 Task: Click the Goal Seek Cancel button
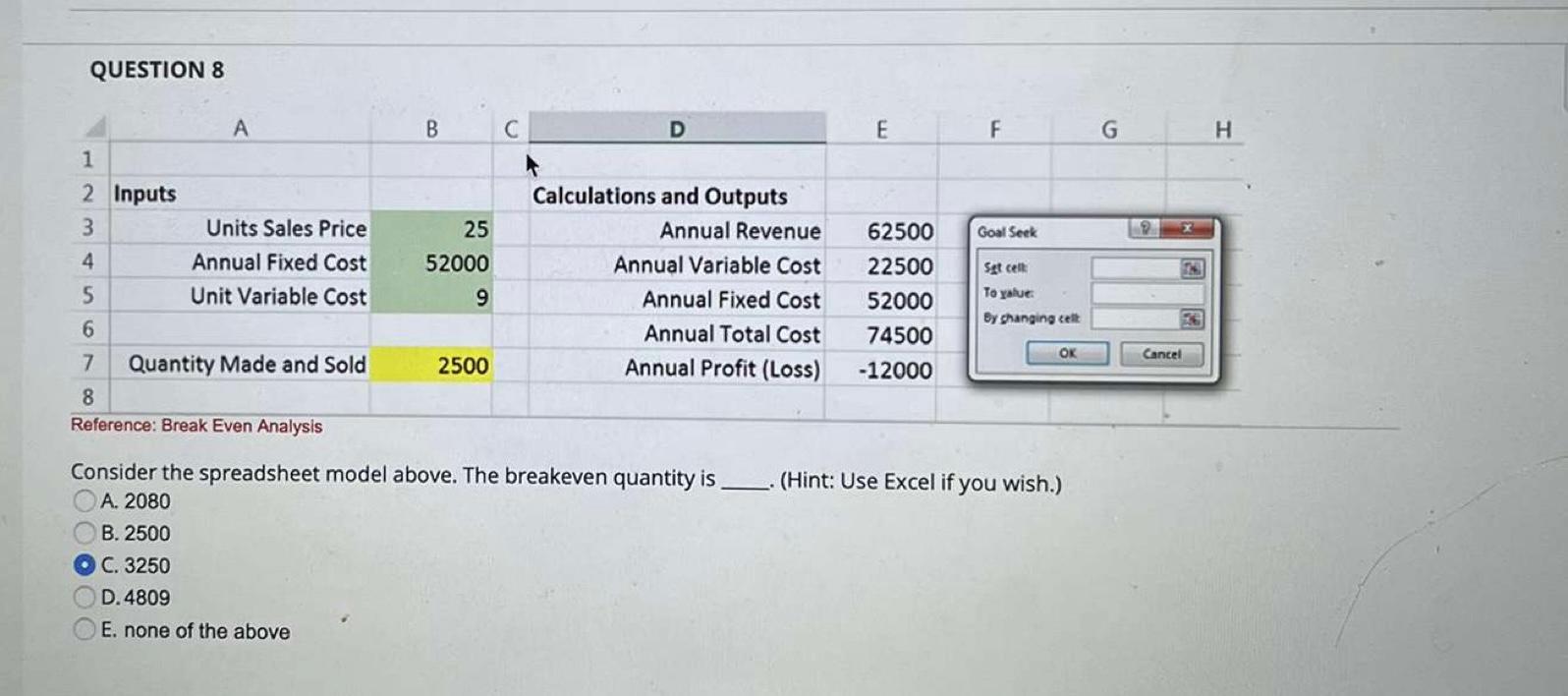(1161, 354)
